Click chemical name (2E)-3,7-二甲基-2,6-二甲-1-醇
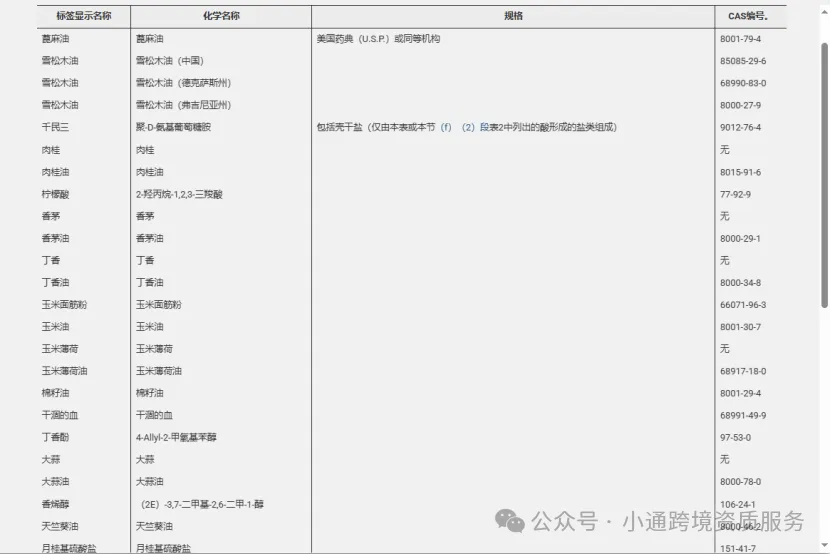 point(202,504)
